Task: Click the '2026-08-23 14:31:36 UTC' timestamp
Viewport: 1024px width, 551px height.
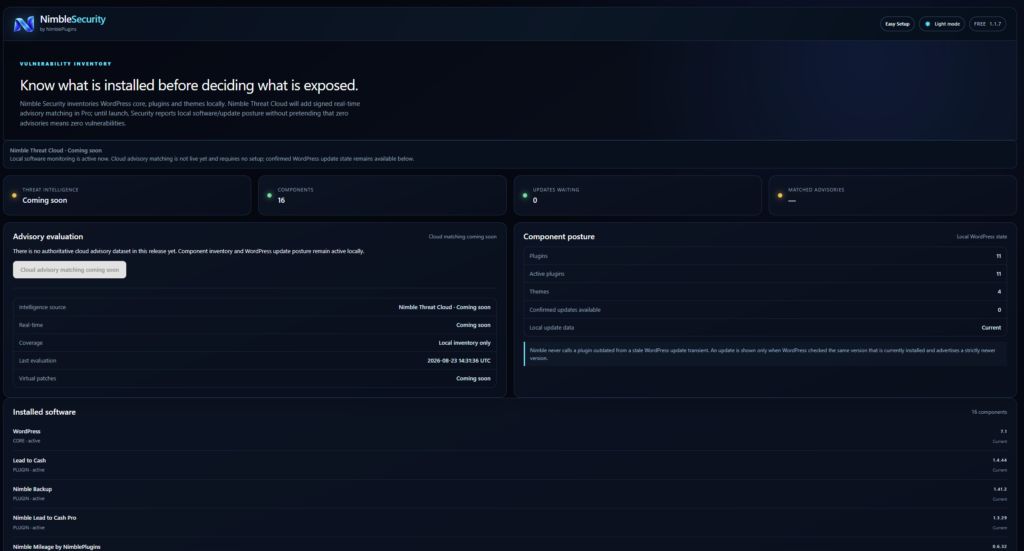Action: coord(459,360)
